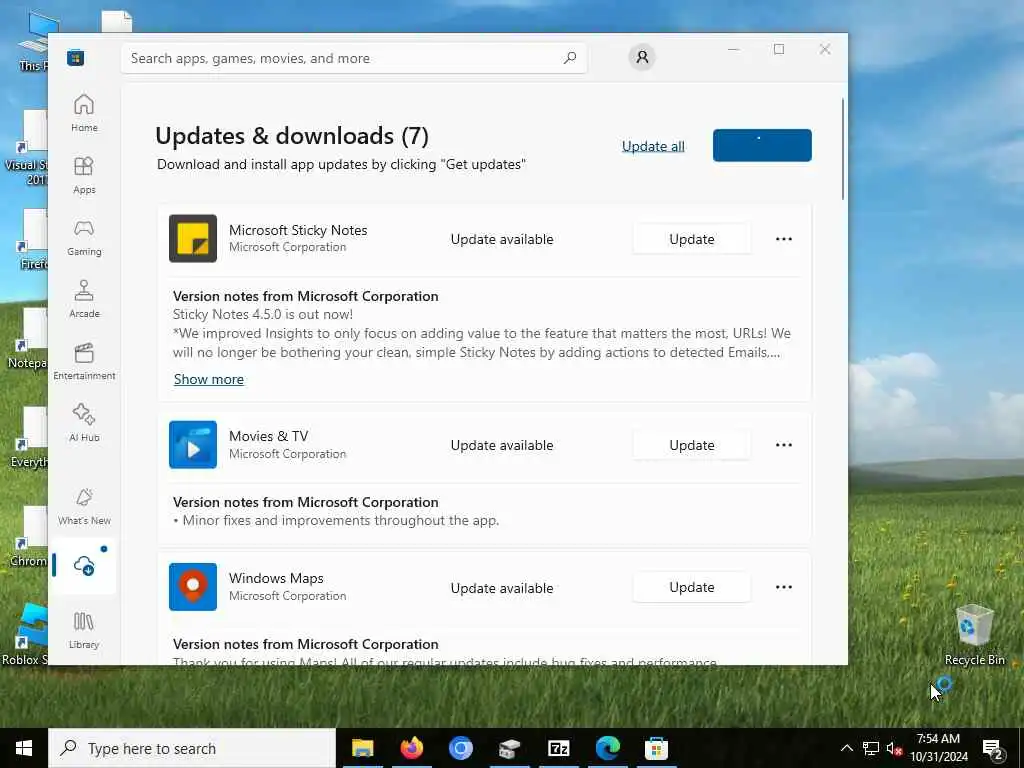Open the Library section
This screenshot has width=1024, height=768.
(x=84, y=630)
